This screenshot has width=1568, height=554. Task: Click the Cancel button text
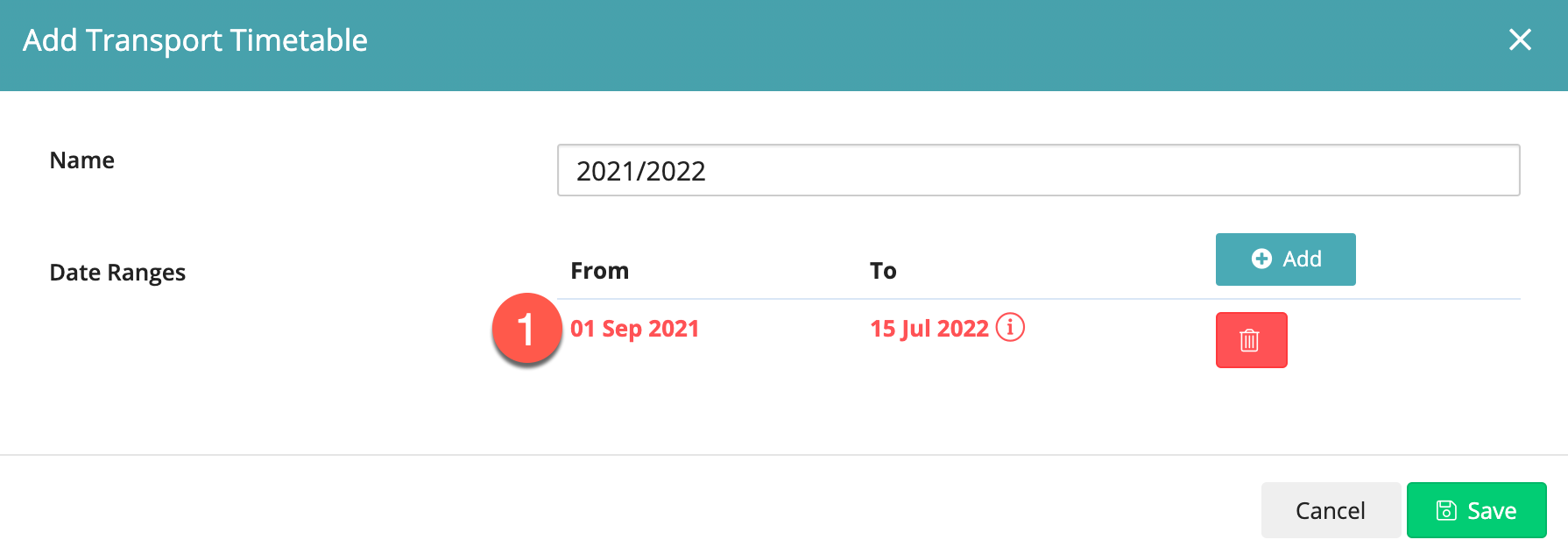pyautogui.click(x=1330, y=510)
